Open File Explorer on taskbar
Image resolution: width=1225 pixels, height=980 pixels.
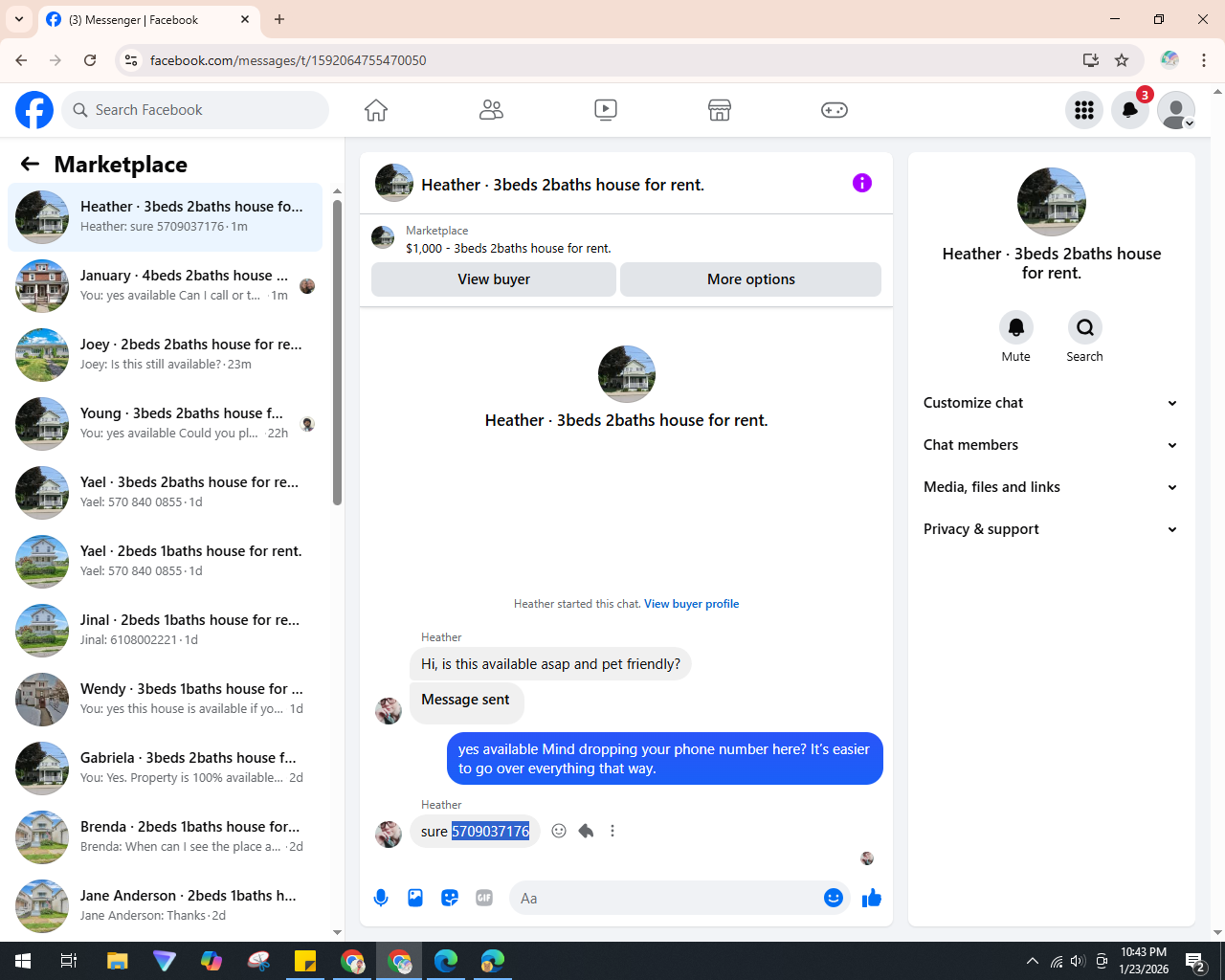click(x=117, y=961)
